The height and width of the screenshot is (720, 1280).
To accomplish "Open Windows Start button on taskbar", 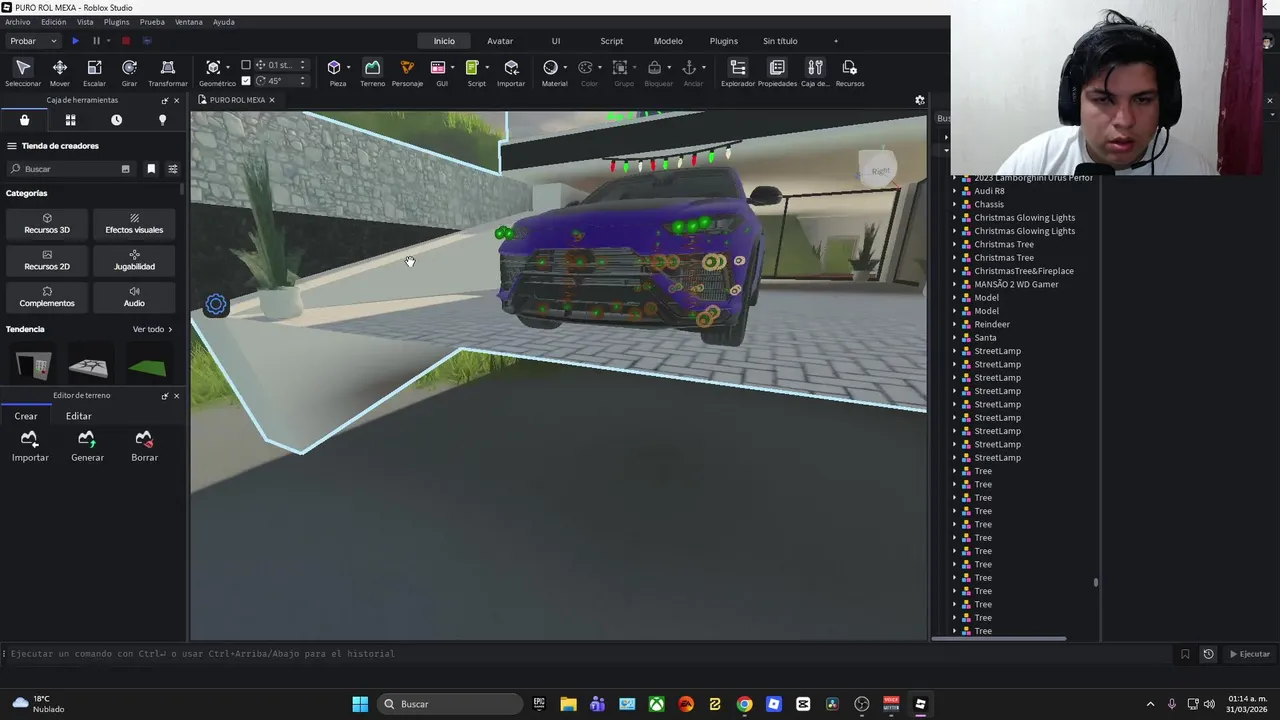I will point(360,704).
